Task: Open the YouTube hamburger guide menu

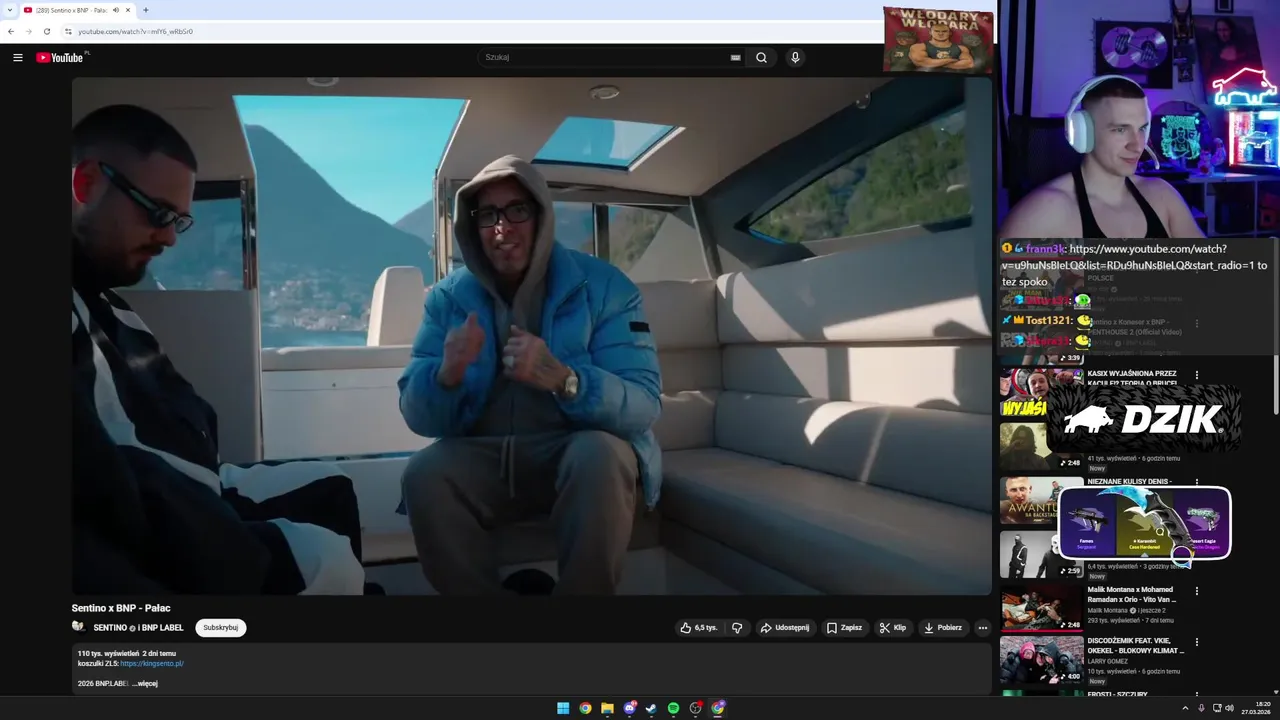Action: click(x=17, y=57)
